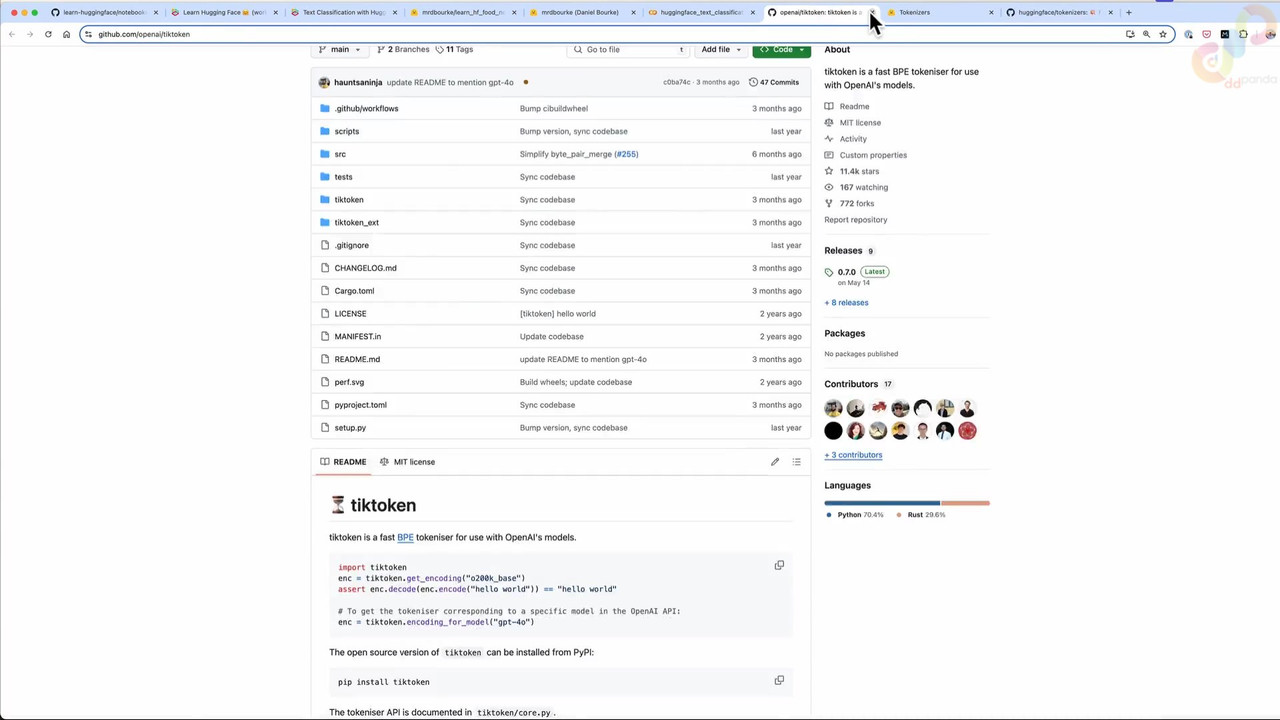
Task: Click the fork icon beside 772 forks
Action: click(x=829, y=203)
